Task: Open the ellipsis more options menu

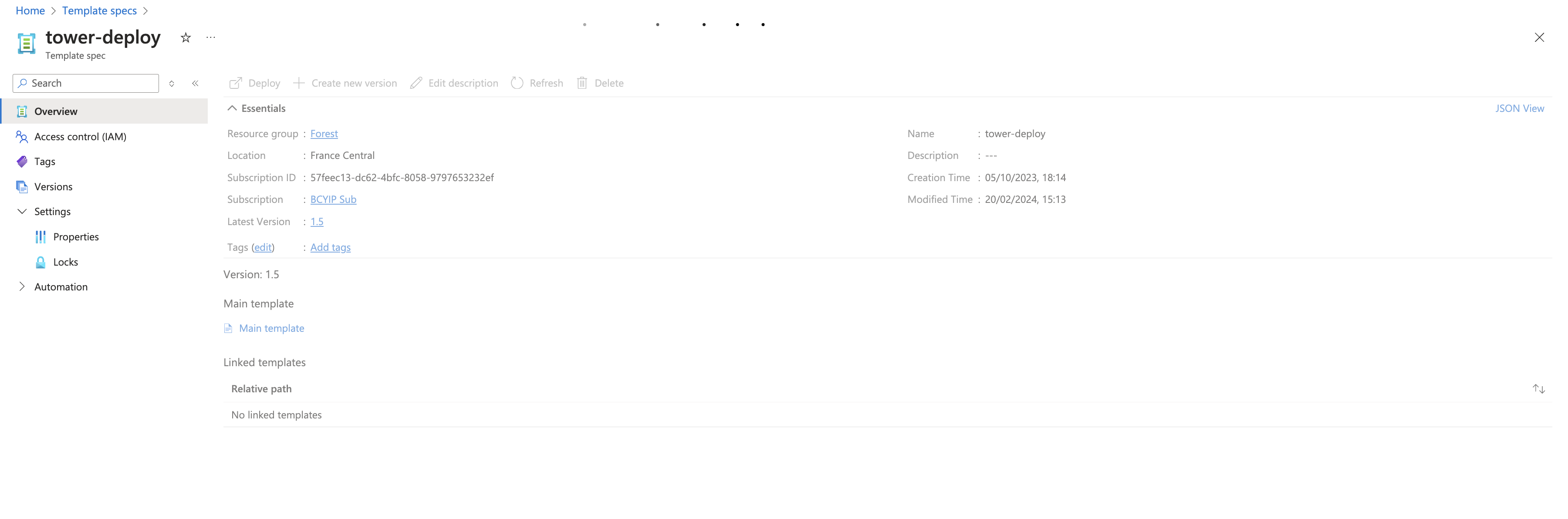Action: click(211, 38)
